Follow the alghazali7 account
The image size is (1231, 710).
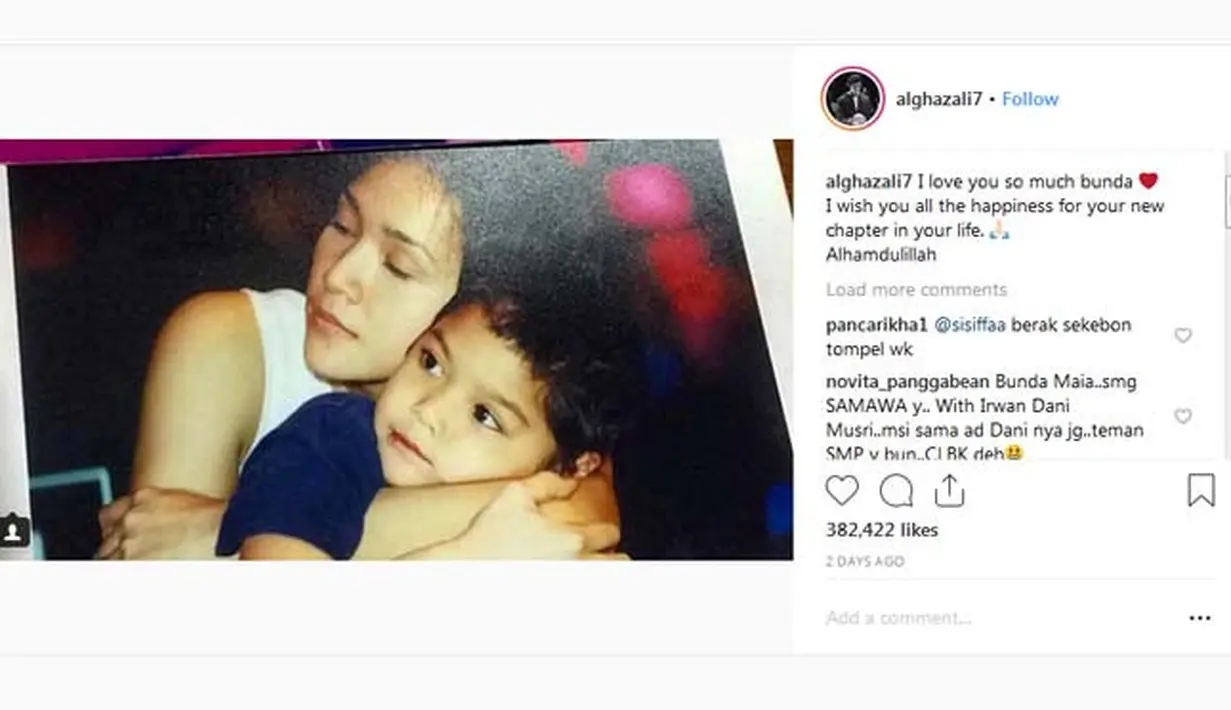coord(1030,99)
